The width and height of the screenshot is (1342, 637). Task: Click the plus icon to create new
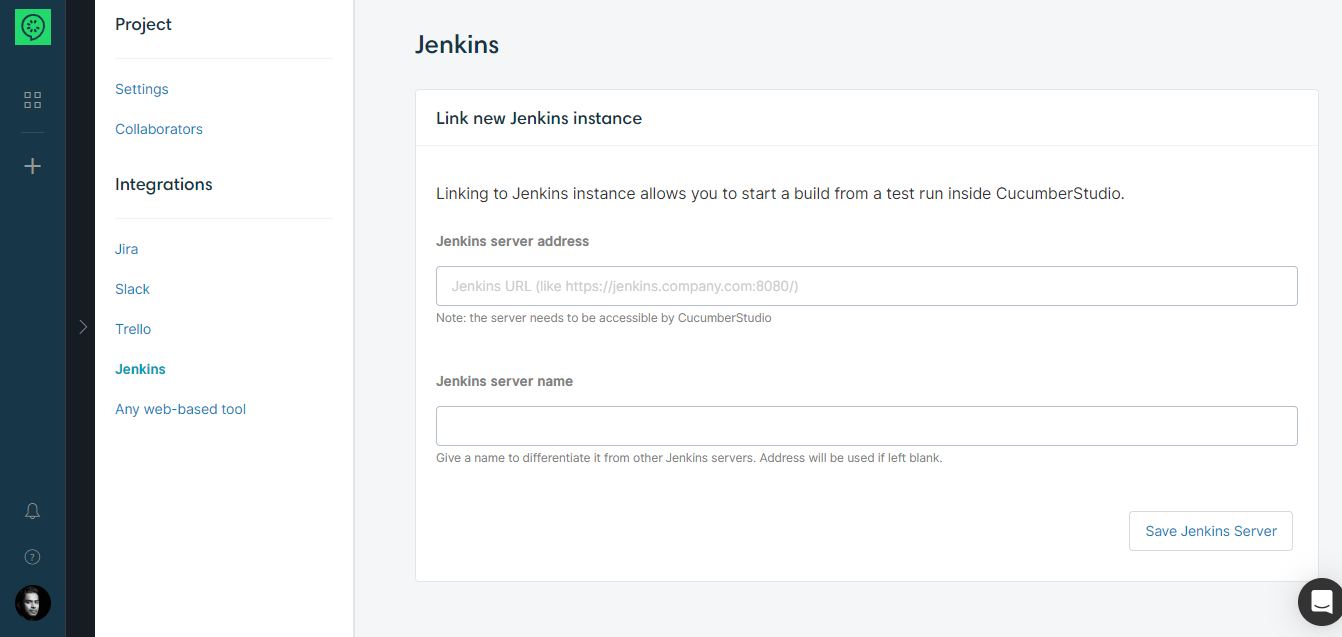tap(33, 166)
